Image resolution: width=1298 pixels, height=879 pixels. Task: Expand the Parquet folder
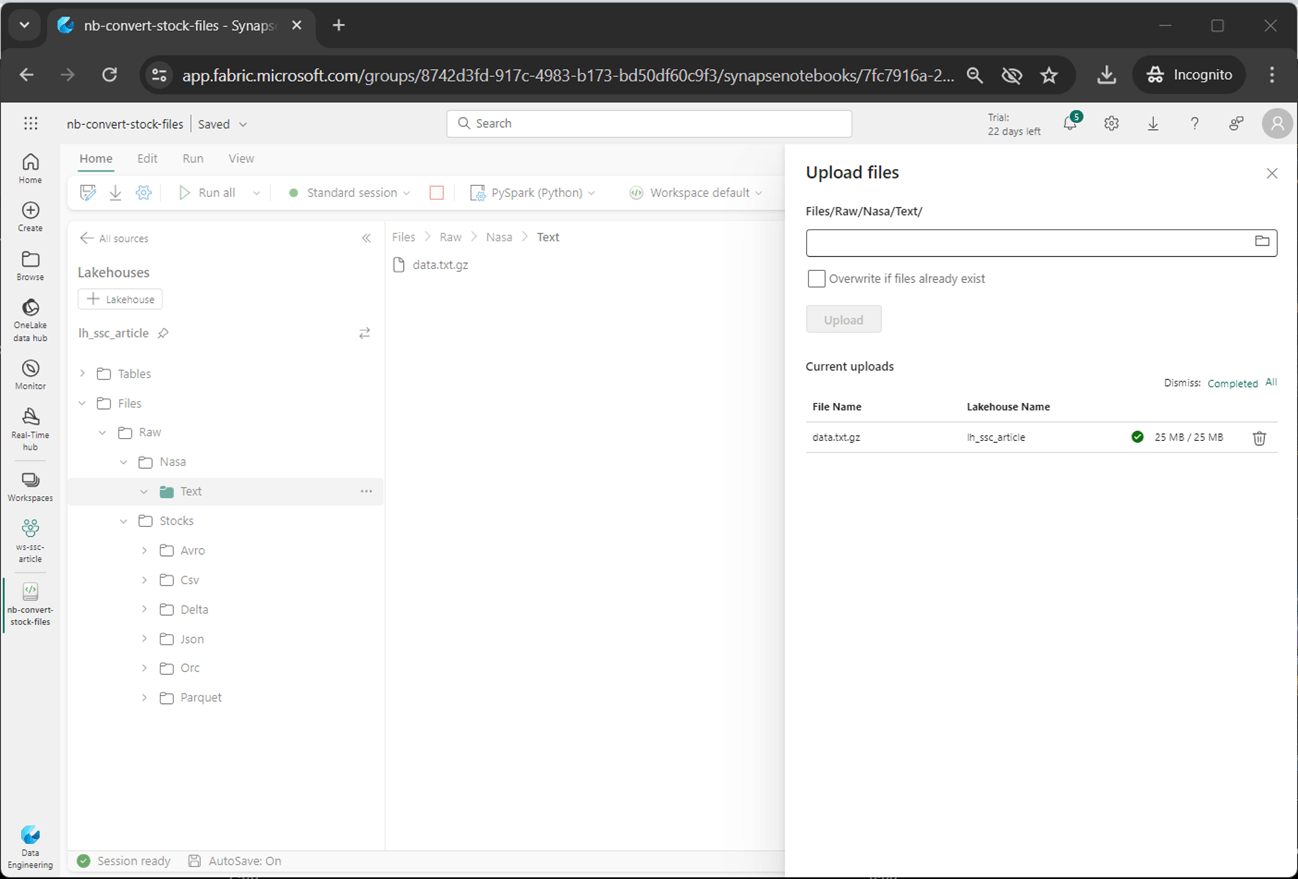144,698
